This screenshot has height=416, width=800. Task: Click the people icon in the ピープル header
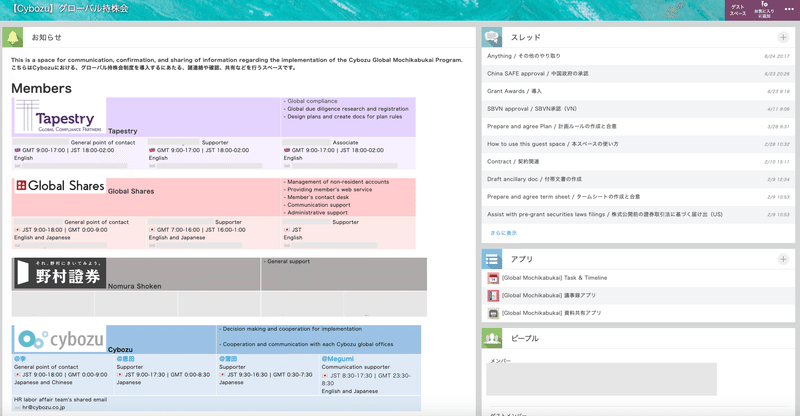tap(492, 338)
